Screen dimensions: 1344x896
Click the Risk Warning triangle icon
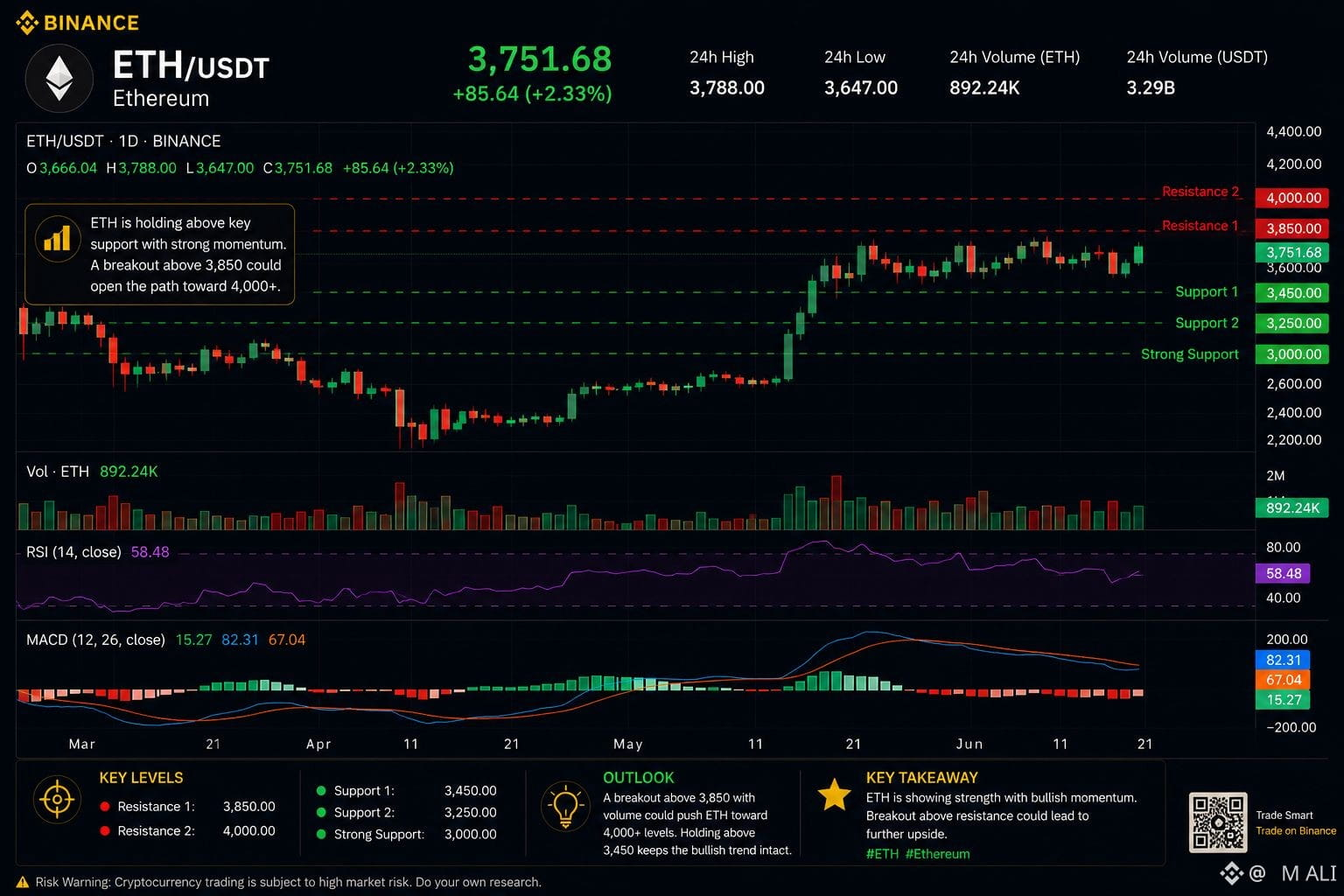23,882
